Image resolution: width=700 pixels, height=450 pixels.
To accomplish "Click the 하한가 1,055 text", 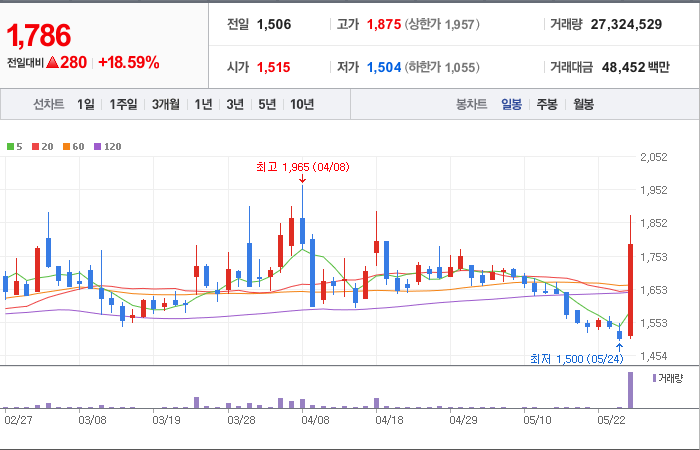I will click(442, 67).
